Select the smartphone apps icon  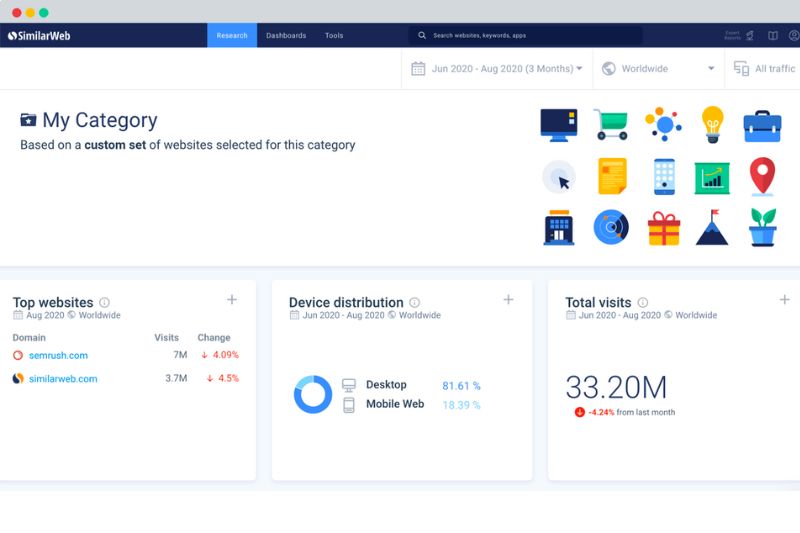click(664, 176)
